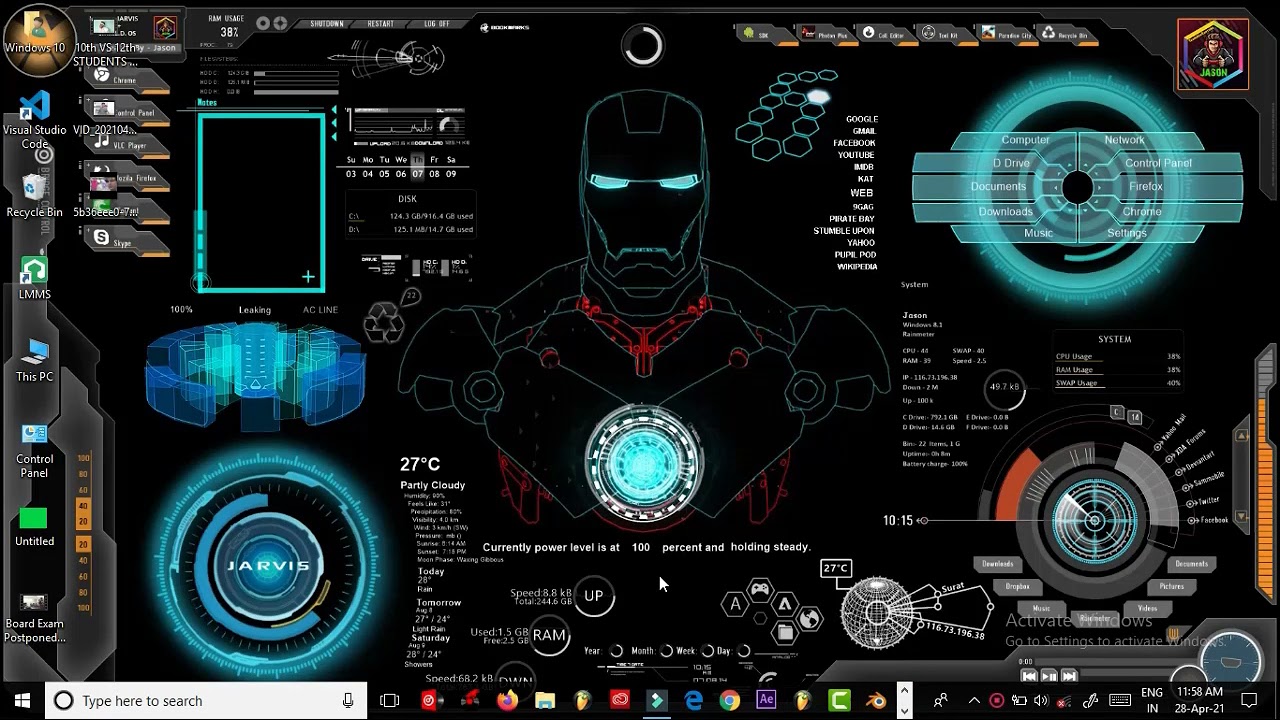Screen dimensions: 1280x720
Task: Open the GOOGLE web link
Action: pyautogui.click(x=862, y=119)
